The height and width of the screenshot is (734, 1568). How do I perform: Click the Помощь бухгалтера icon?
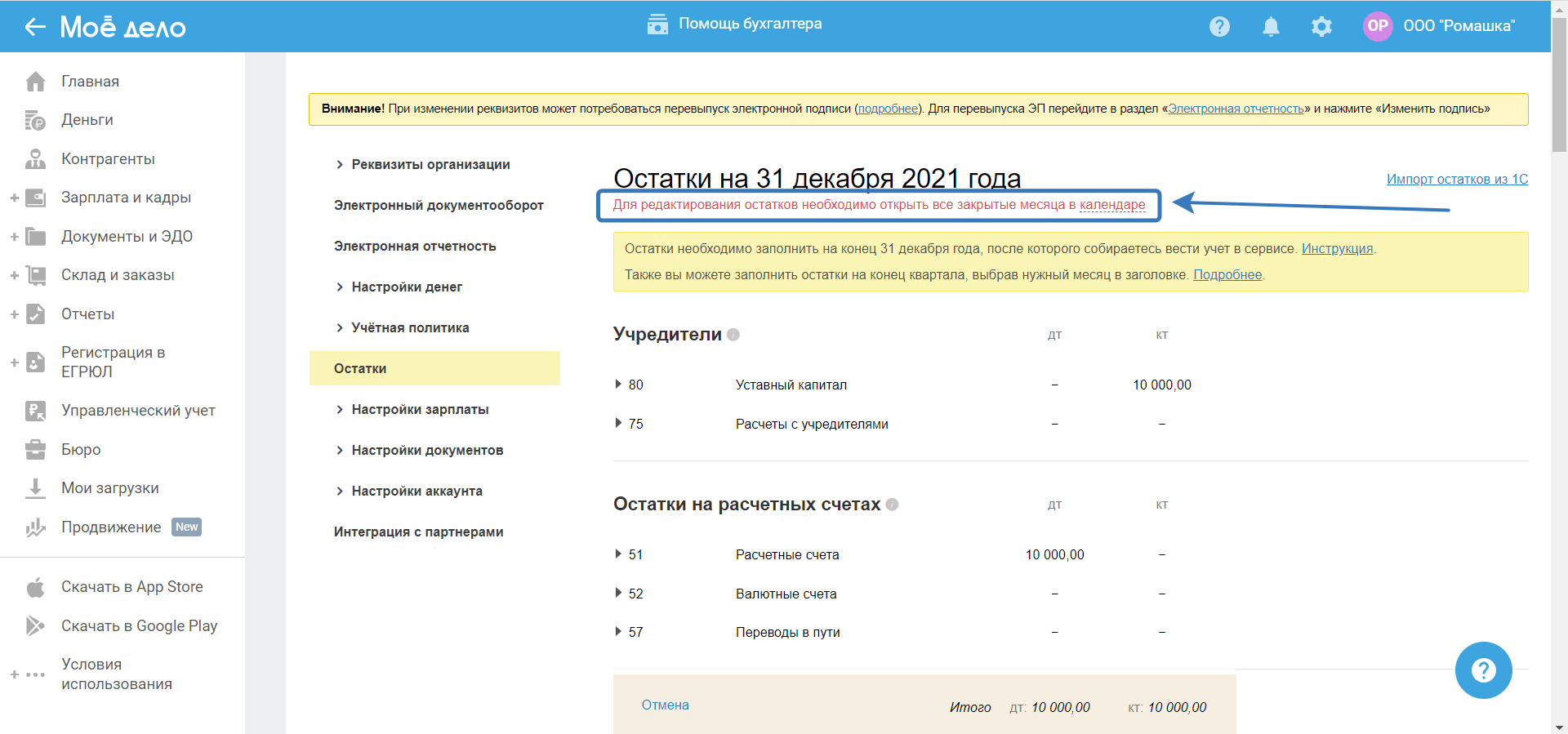click(657, 24)
